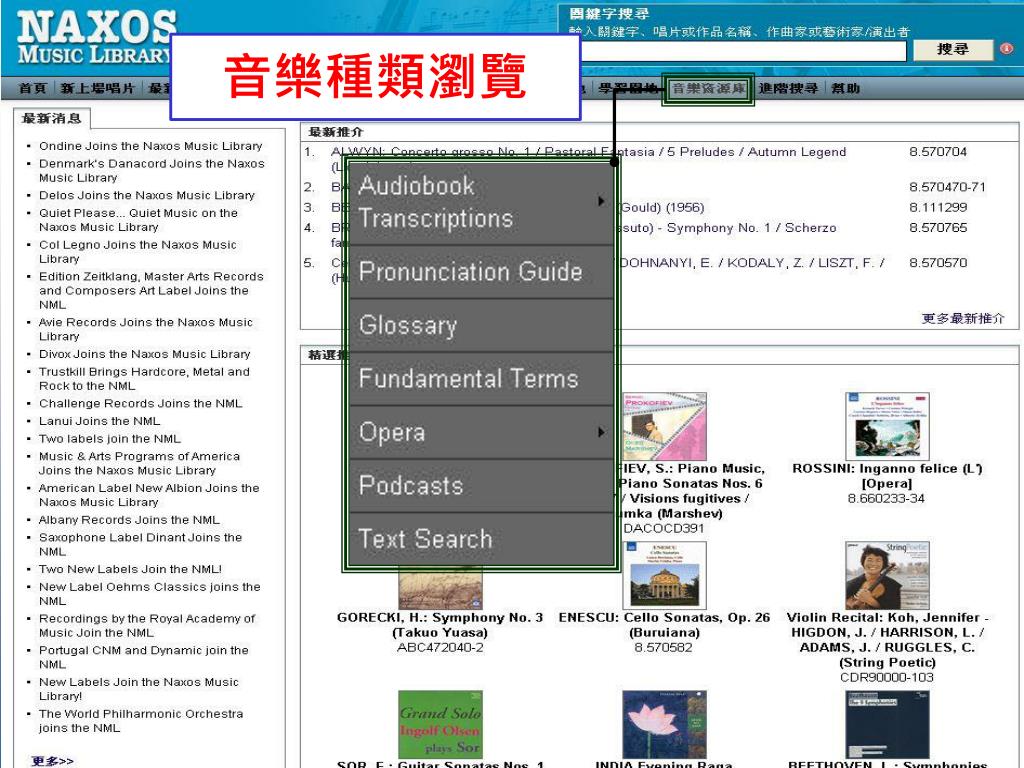Expand the Opera submenu arrow
Image resolution: width=1024 pixels, height=768 pixels.
(601, 432)
